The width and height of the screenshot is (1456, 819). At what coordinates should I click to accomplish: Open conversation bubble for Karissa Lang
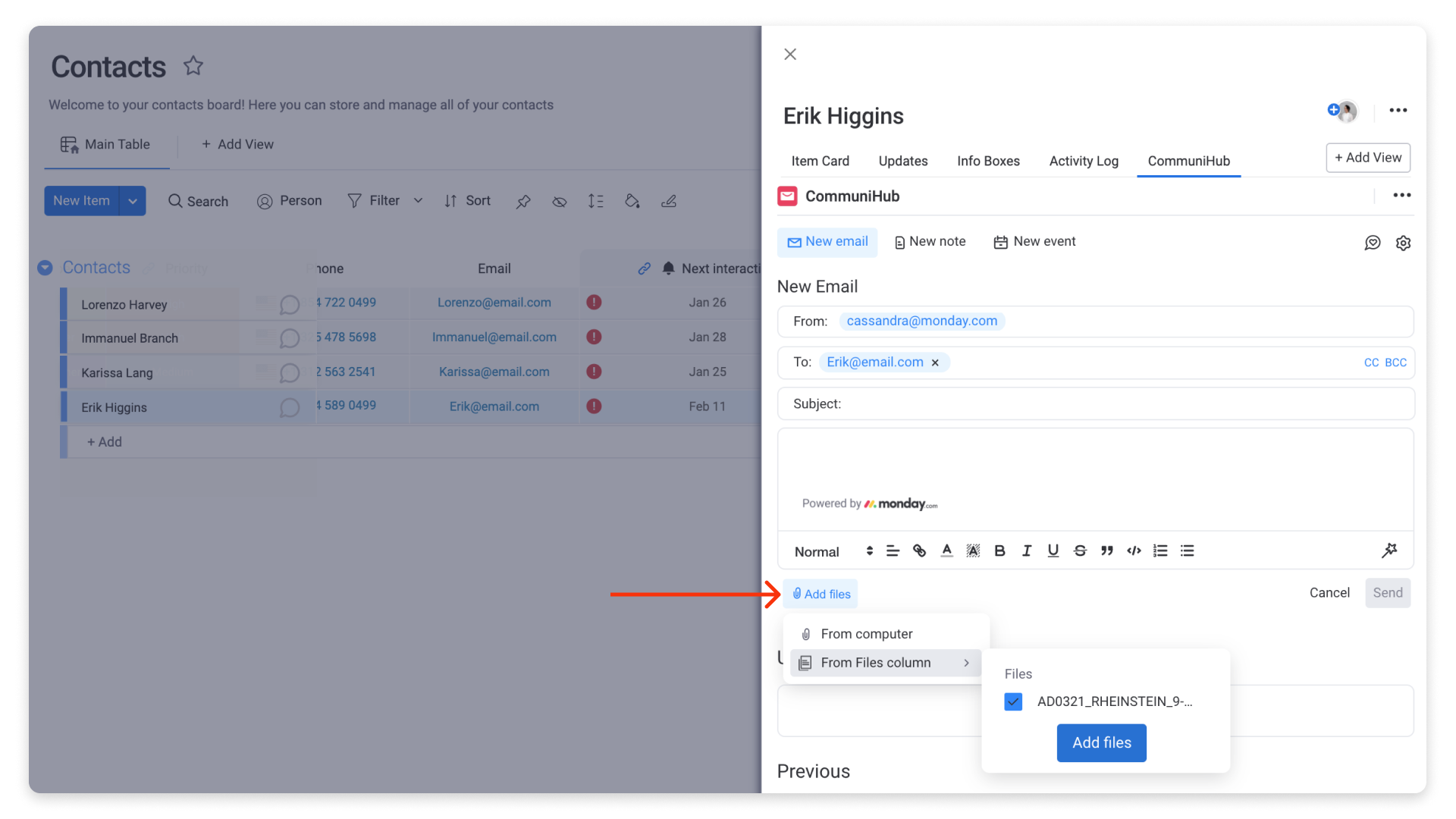point(289,372)
